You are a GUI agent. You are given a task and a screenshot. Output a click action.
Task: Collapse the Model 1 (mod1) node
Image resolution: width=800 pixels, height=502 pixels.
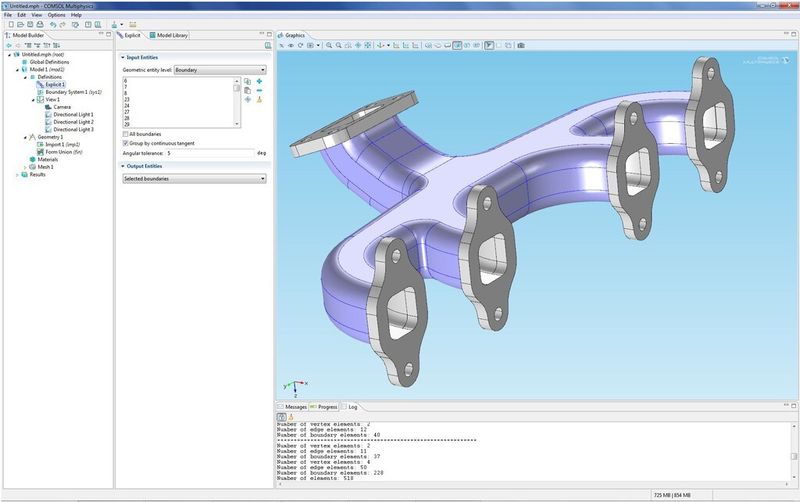coord(17,70)
